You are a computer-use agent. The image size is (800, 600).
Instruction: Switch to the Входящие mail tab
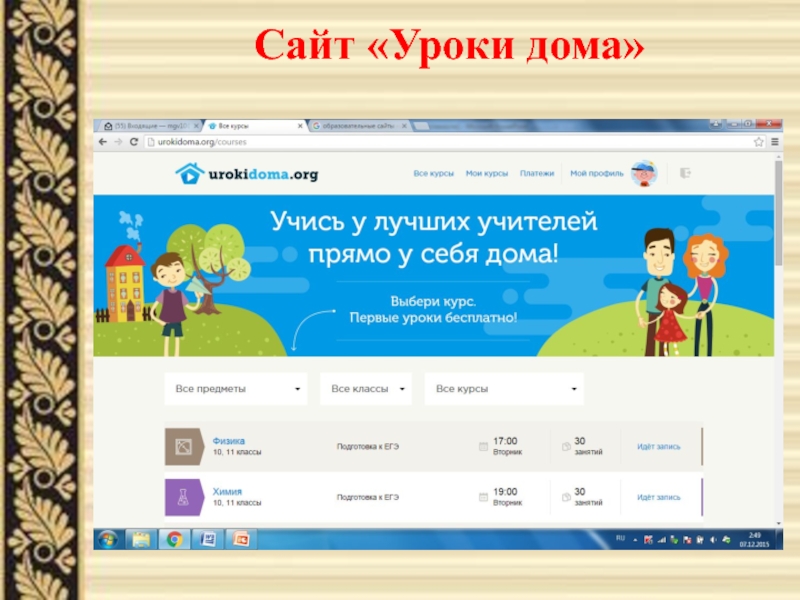point(150,126)
